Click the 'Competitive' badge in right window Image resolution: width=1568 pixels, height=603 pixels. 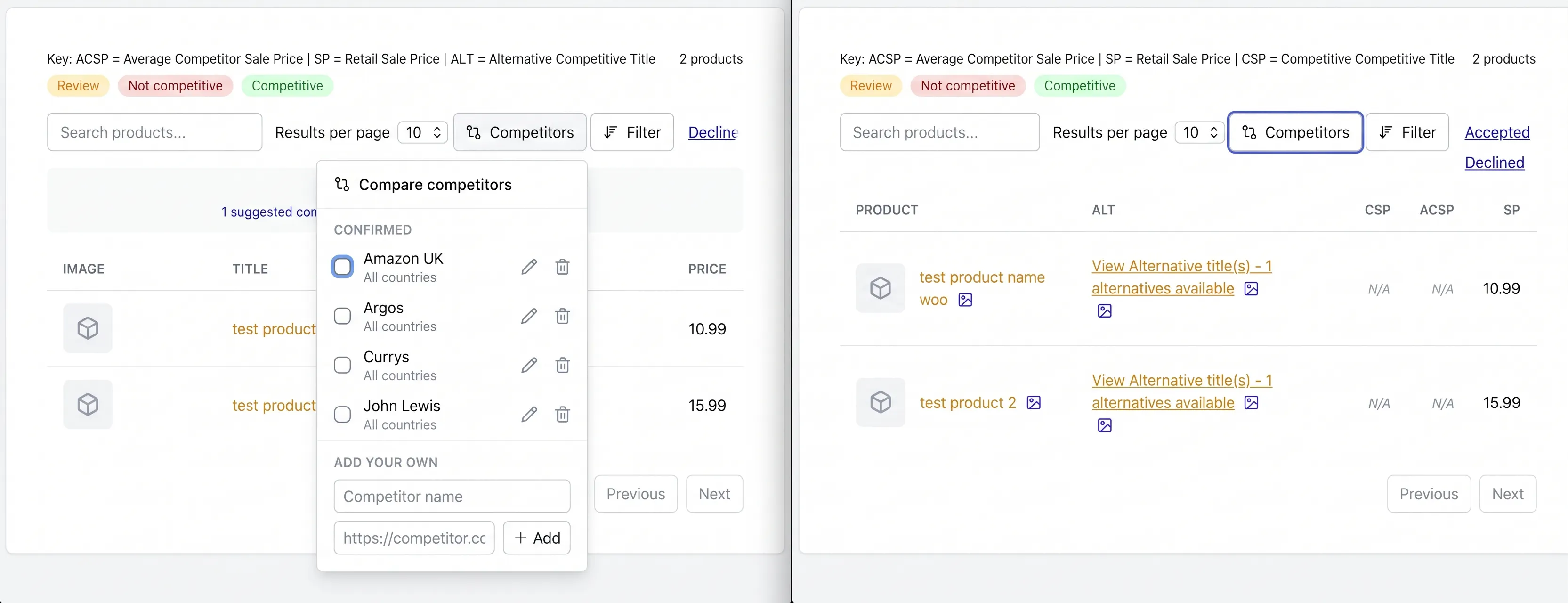coord(1079,86)
